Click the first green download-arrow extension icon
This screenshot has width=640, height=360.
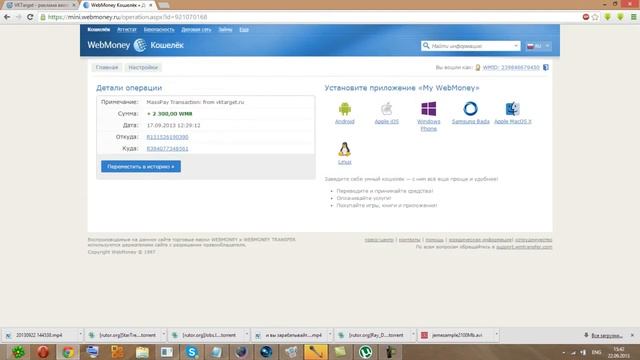pos(608,17)
